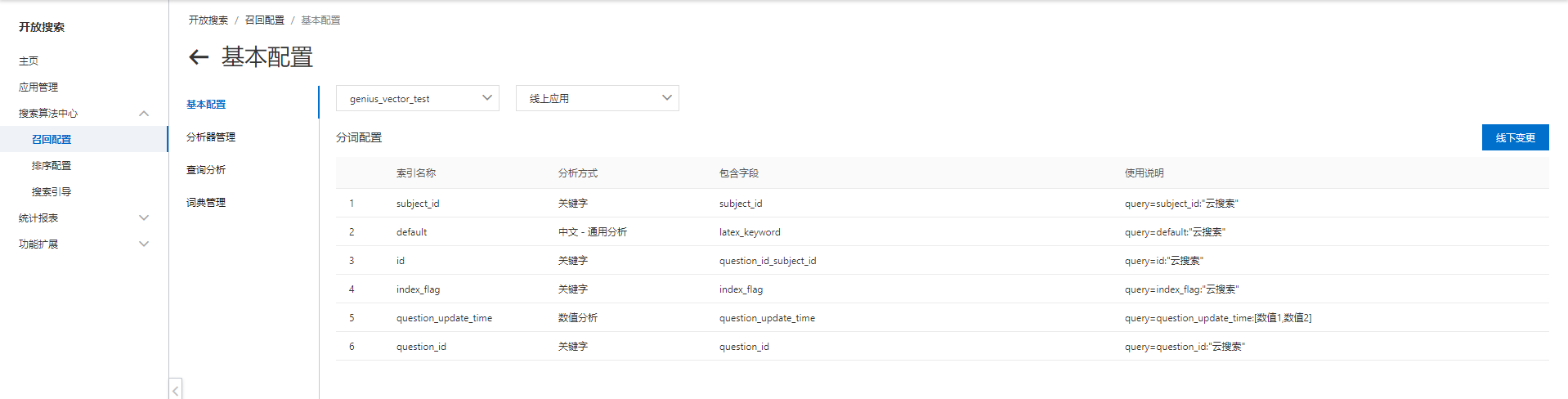Click usage text query=index_flag:"云搜索"
Image resolution: width=1568 pixels, height=399 pixels.
pos(1182,289)
